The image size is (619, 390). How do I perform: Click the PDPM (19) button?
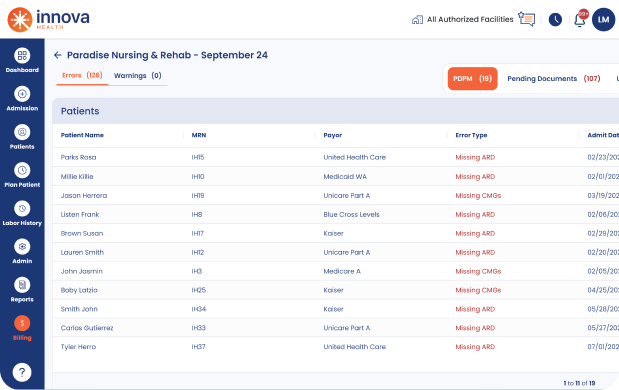pyautogui.click(x=473, y=79)
